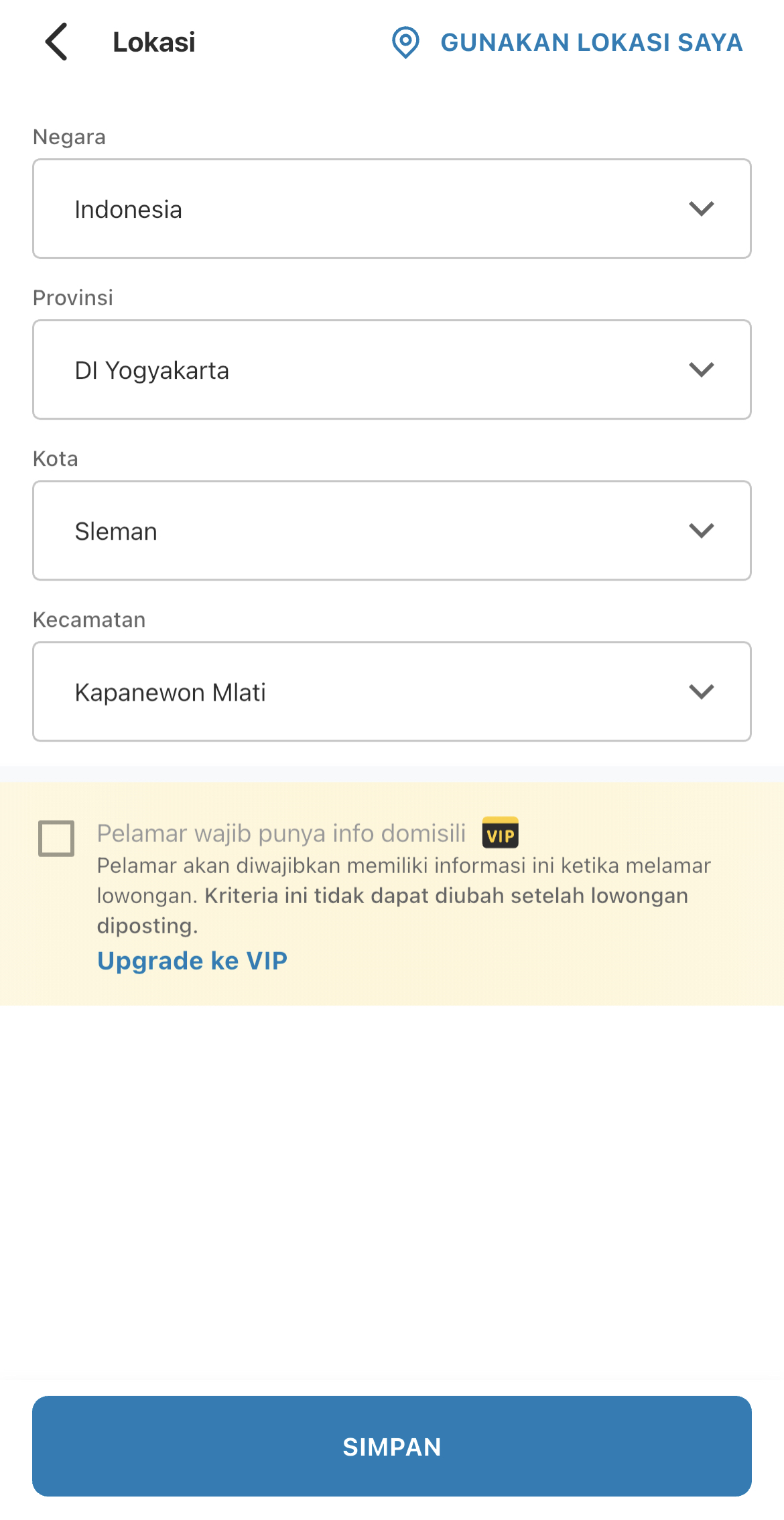Click the Lokasi page title
The height and width of the screenshot is (1520, 784).
point(154,42)
